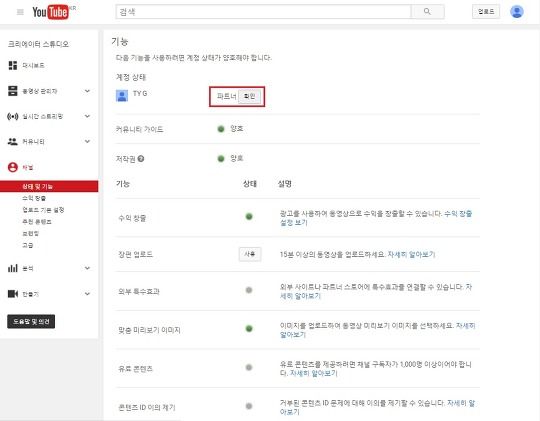Open the hamburger guide menu icon
Viewport: 540px width, 421px height.
[x=20, y=12]
